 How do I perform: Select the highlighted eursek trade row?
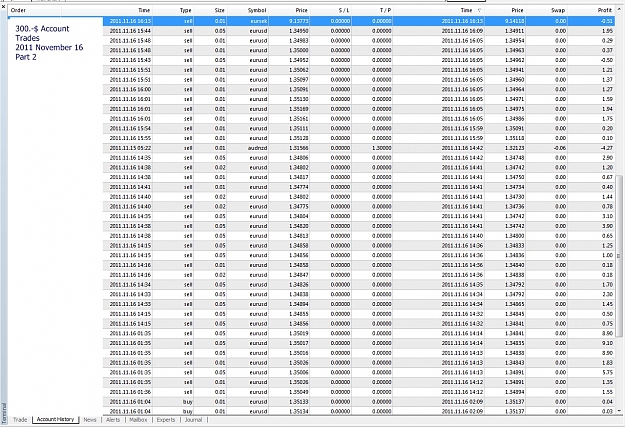click(x=359, y=21)
